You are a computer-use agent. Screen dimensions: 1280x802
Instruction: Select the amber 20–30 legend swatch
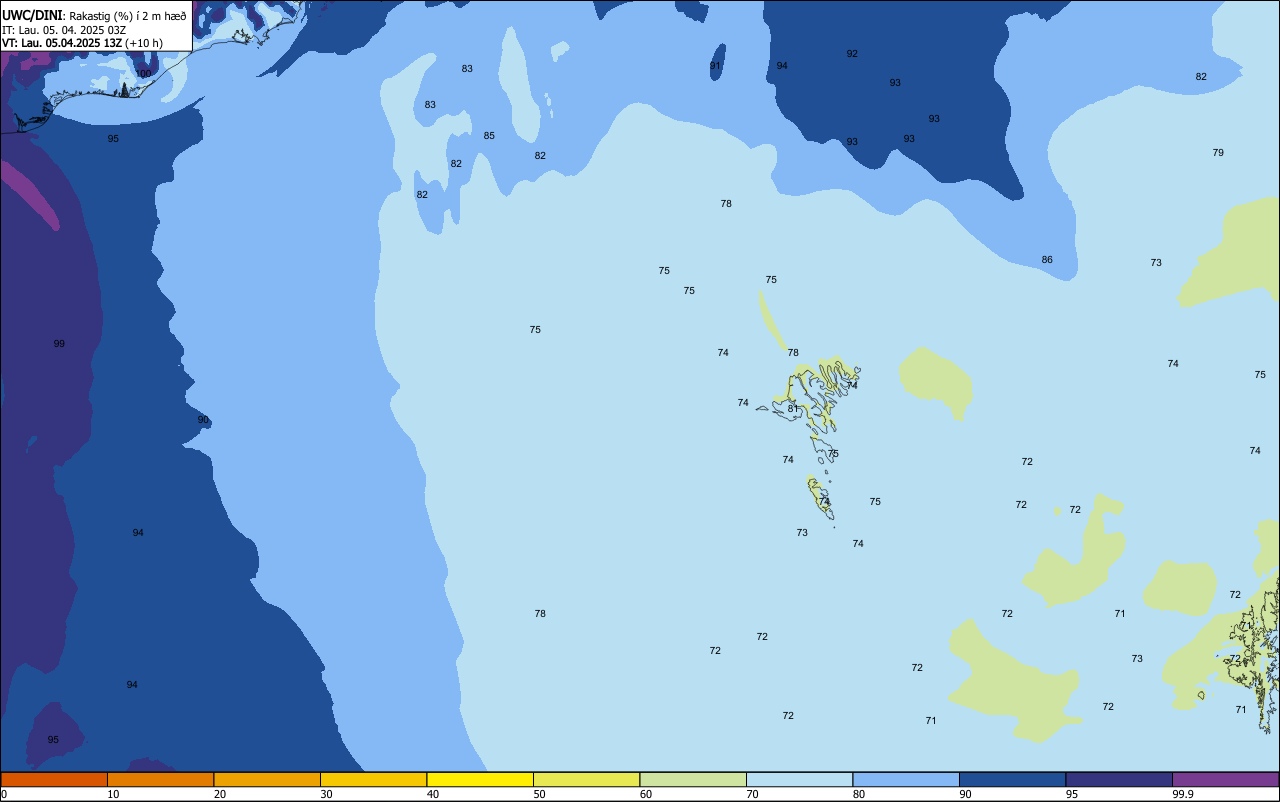[267, 779]
